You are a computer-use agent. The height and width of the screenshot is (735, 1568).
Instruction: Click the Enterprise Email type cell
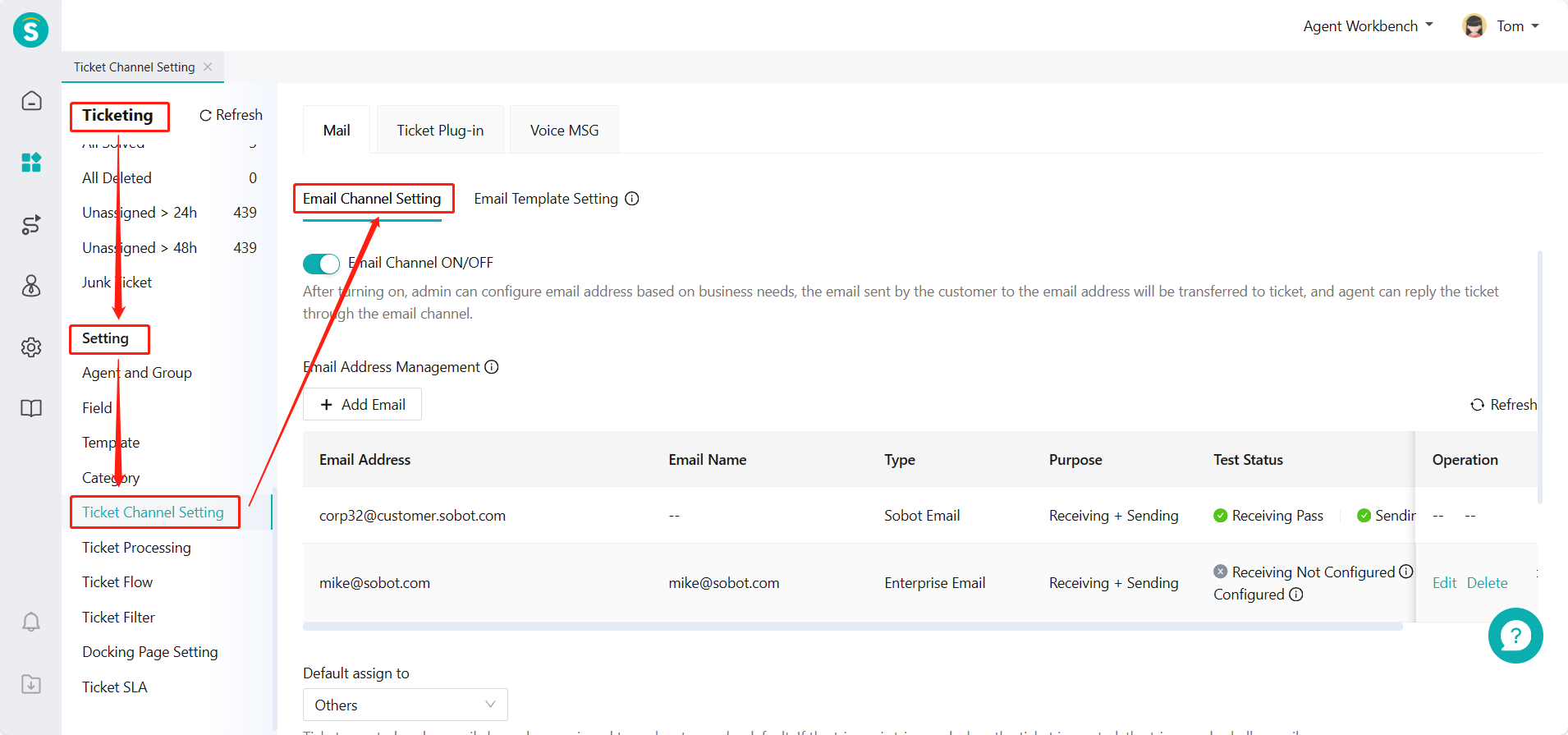(934, 583)
